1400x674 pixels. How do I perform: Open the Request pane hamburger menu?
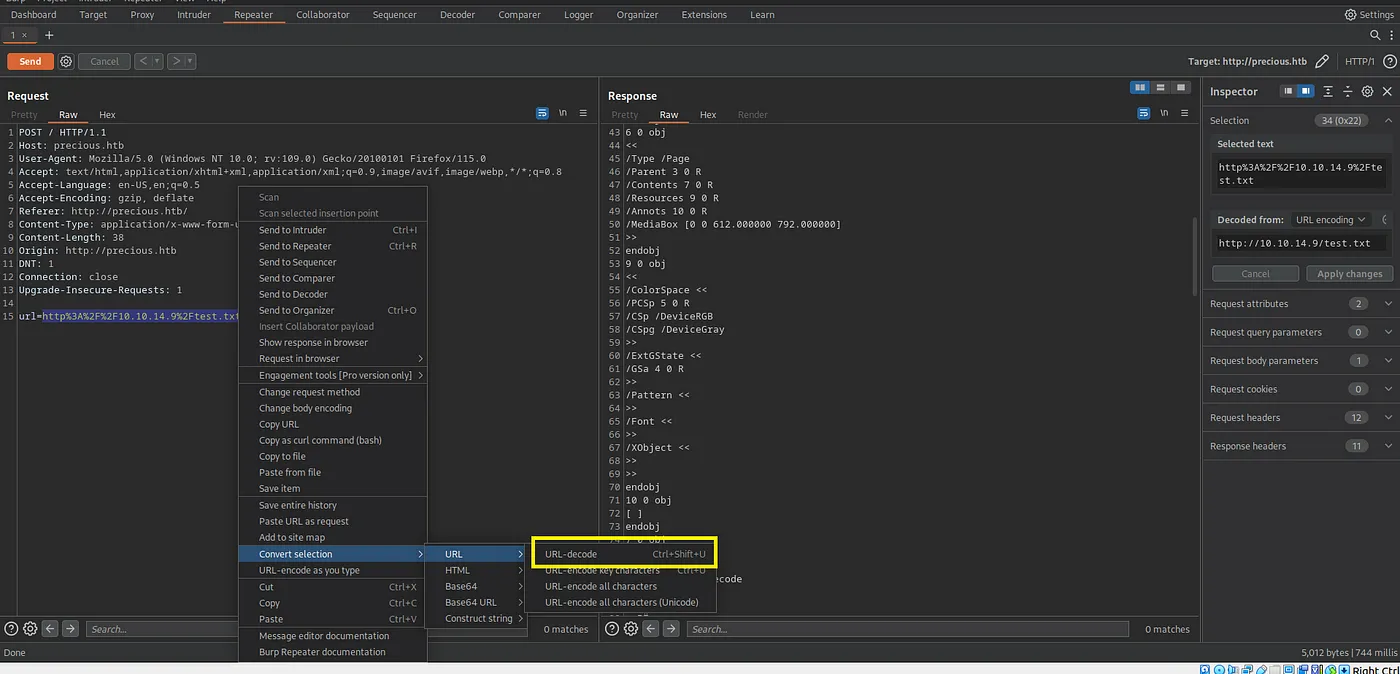[x=583, y=114]
